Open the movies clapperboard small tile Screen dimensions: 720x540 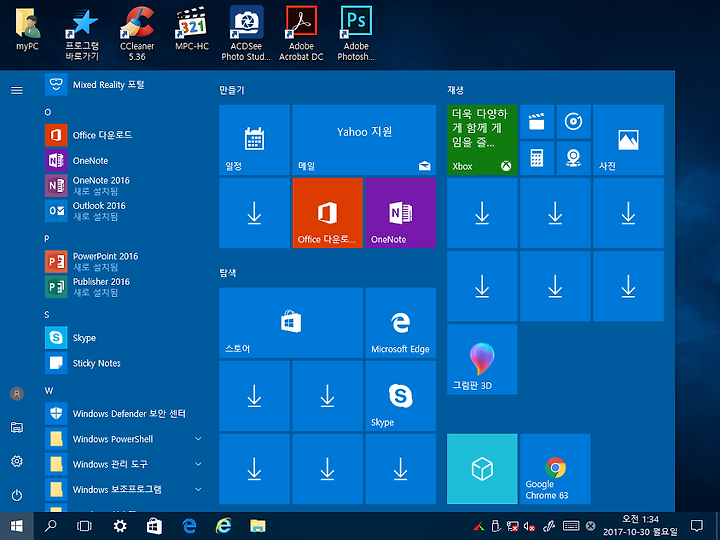pos(537,122)
